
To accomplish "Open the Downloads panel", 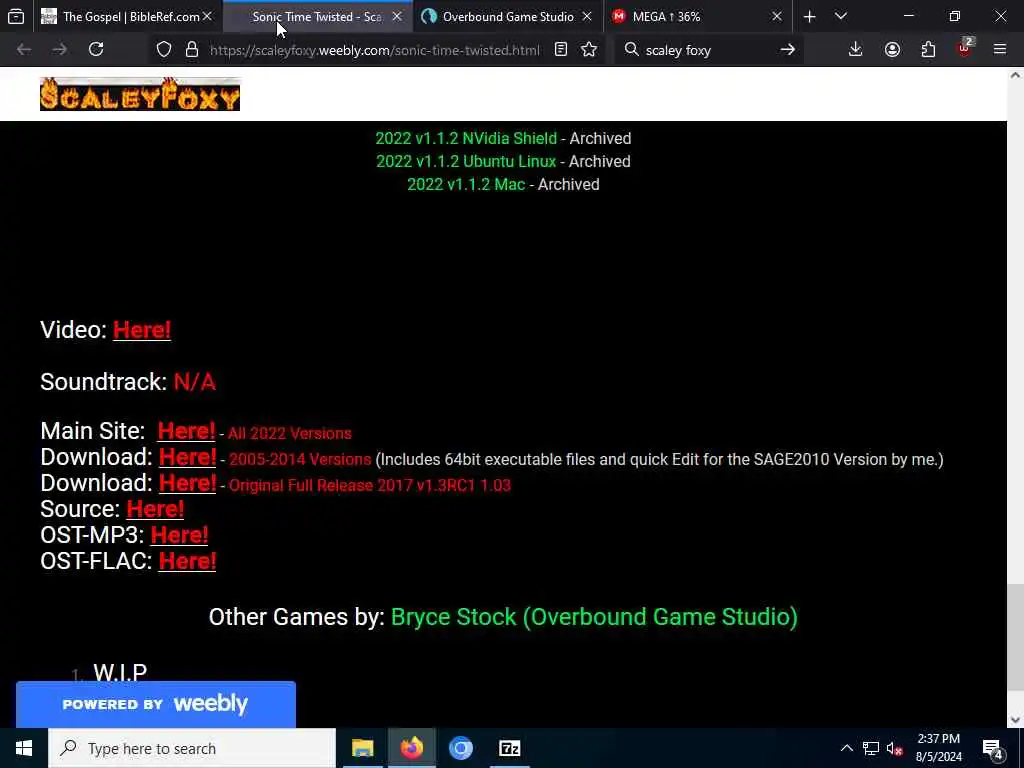I will pos(856,50).
